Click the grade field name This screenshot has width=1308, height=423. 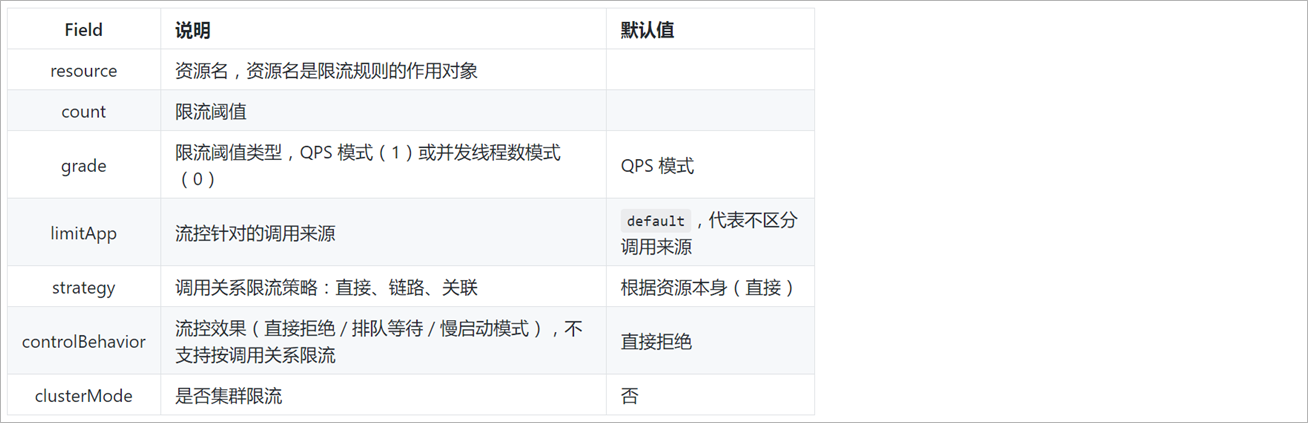tap(84, 166)
